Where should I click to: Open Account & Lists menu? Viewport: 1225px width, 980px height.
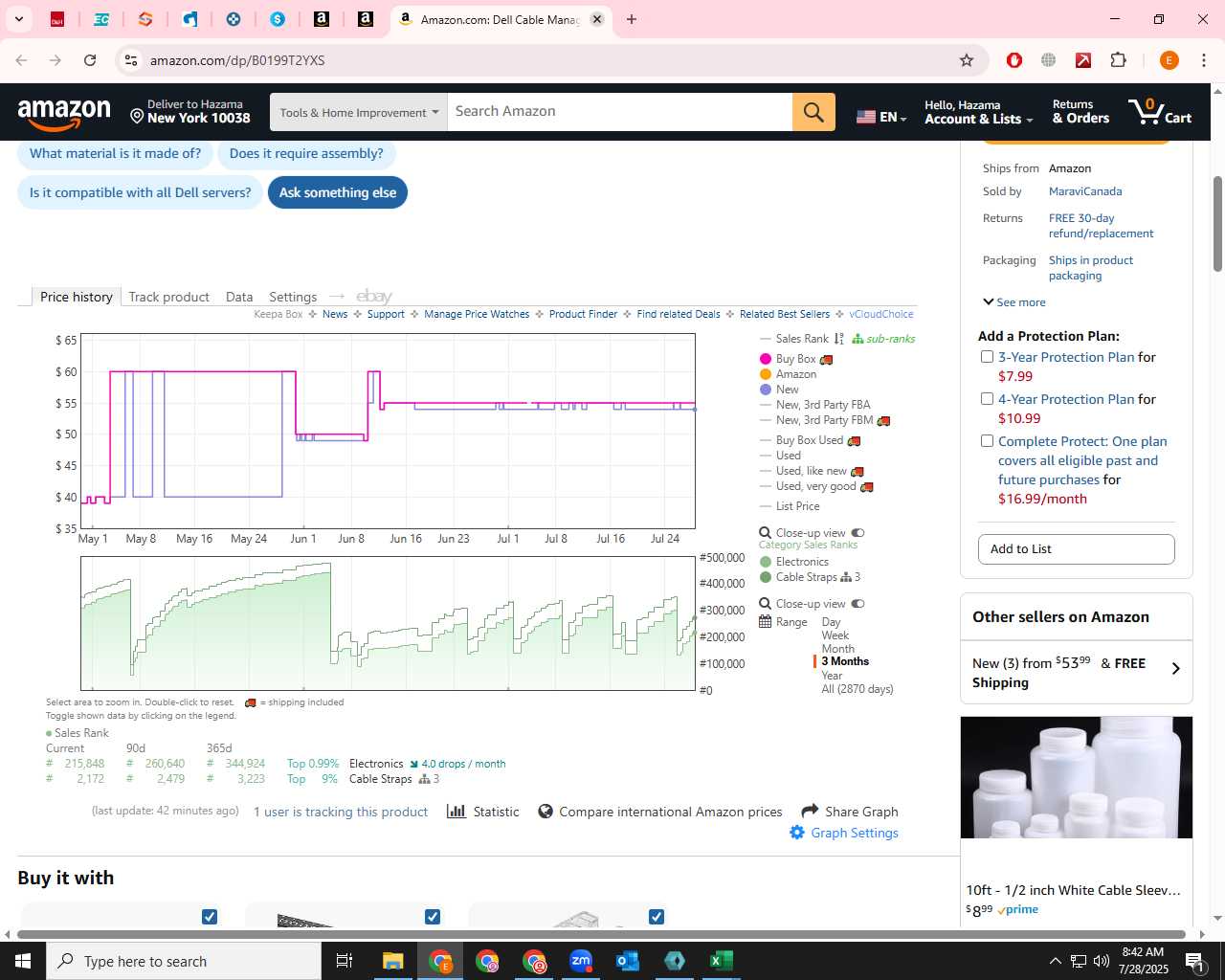coord(978,112)
